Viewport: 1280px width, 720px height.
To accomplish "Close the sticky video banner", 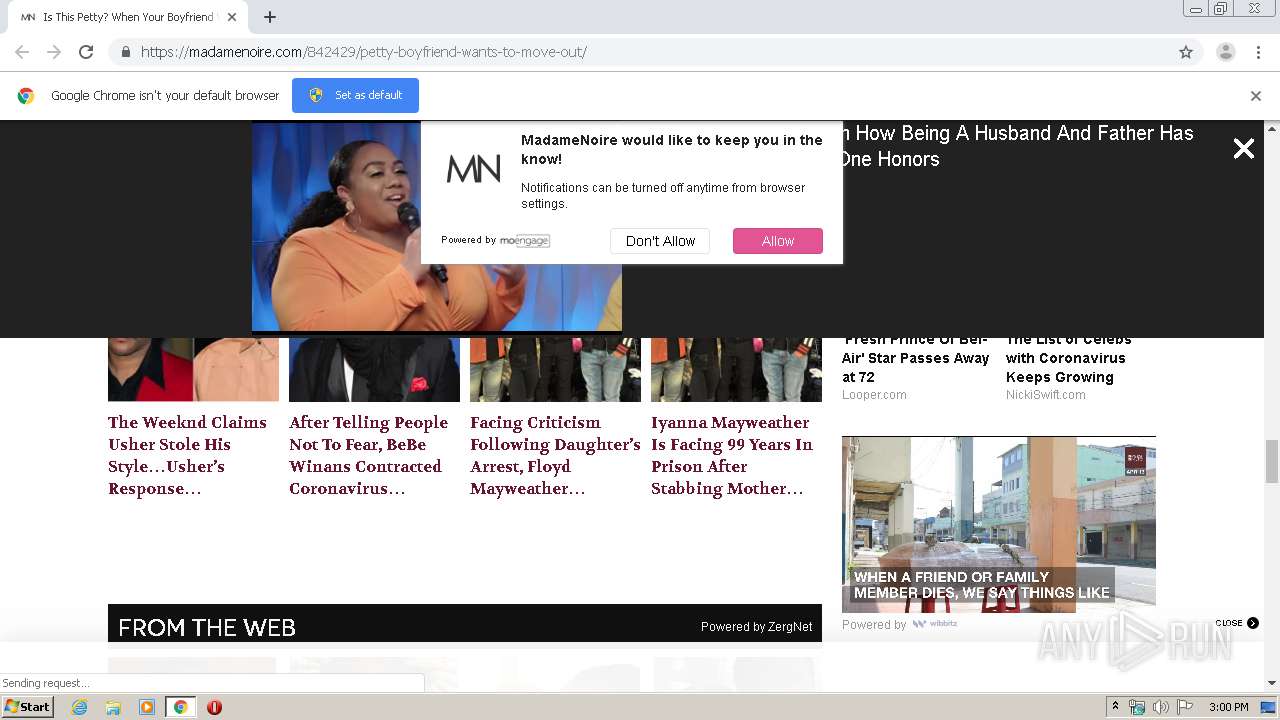I will click(1244, 149).
